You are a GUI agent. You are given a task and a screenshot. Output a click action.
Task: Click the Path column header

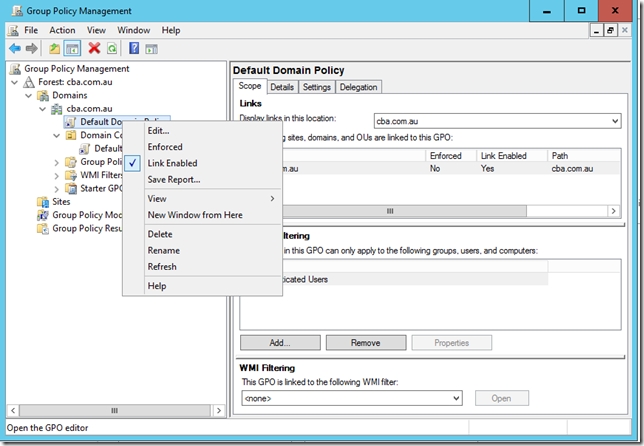584,156
